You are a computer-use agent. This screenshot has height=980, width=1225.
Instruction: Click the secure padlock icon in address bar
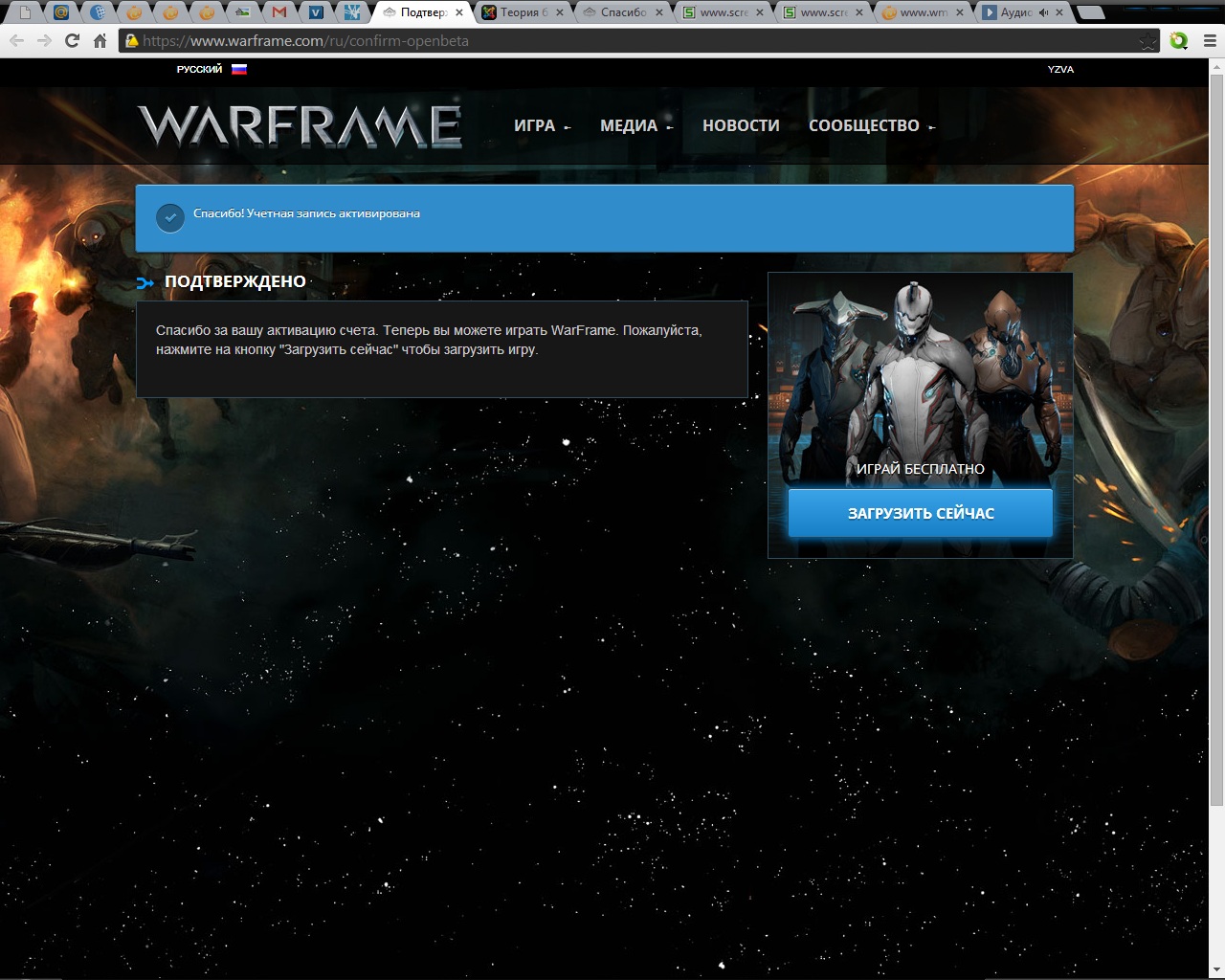coord(132,41)
